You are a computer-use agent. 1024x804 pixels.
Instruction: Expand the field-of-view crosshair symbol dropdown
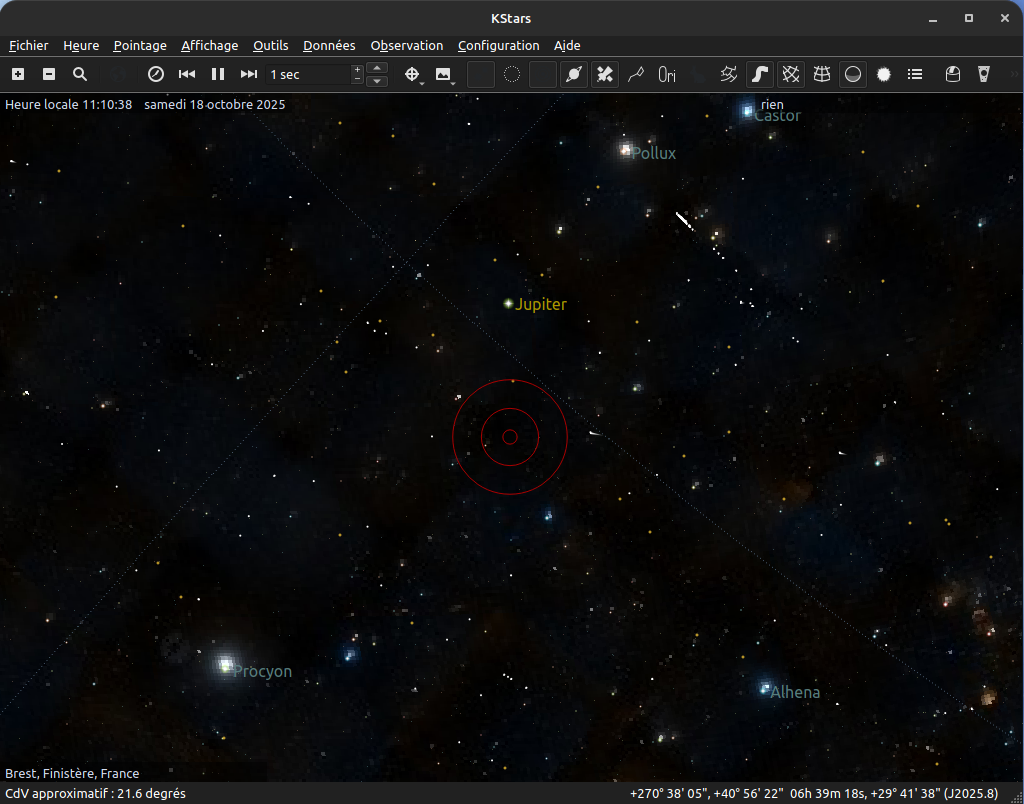coord(413,75)
